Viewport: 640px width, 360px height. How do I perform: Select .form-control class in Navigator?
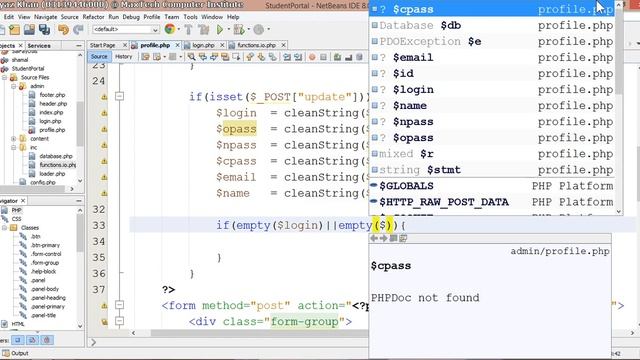pos(45,254)
